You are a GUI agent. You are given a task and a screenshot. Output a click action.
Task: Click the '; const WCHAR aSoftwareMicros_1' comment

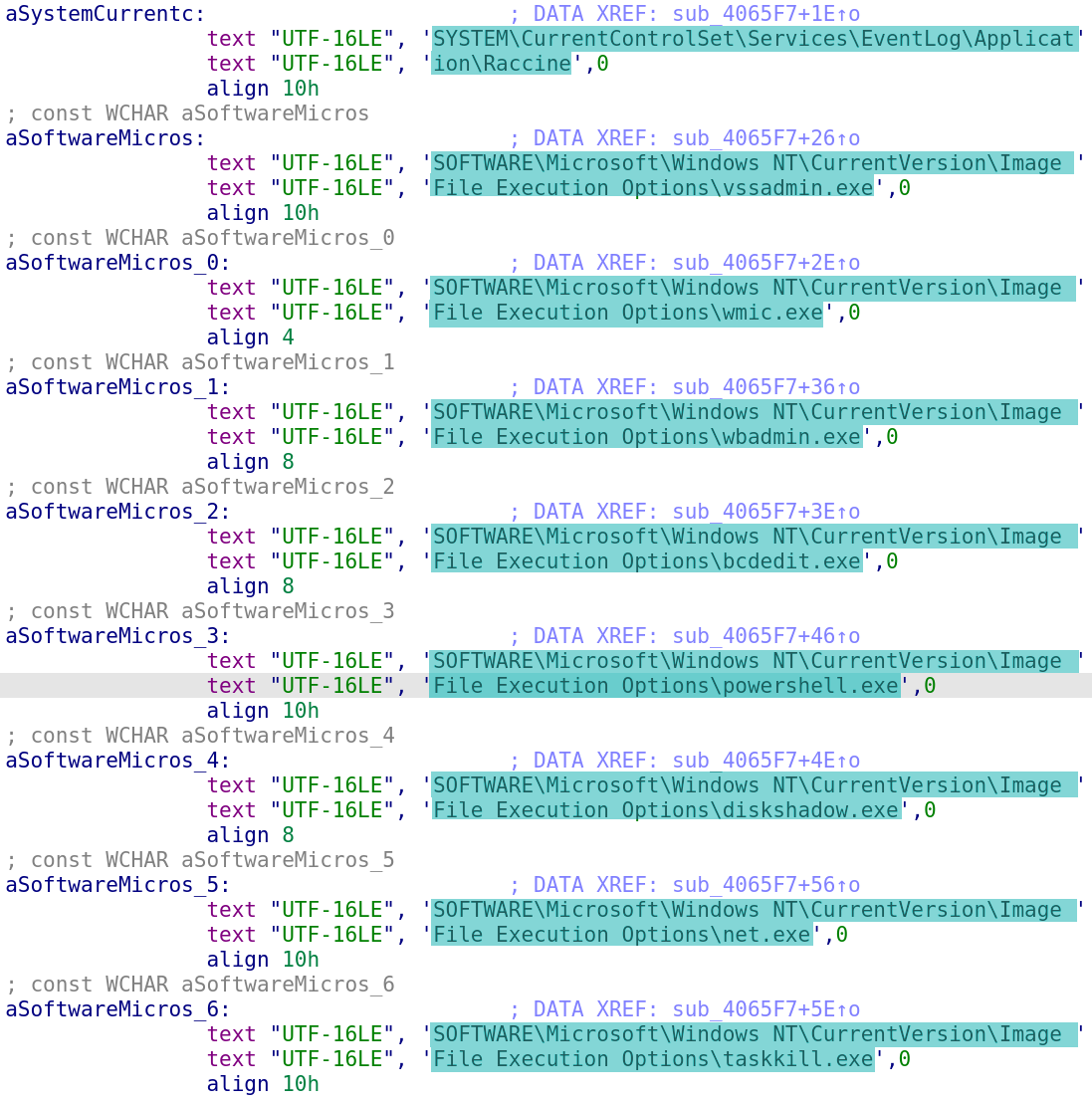(200, 363)
